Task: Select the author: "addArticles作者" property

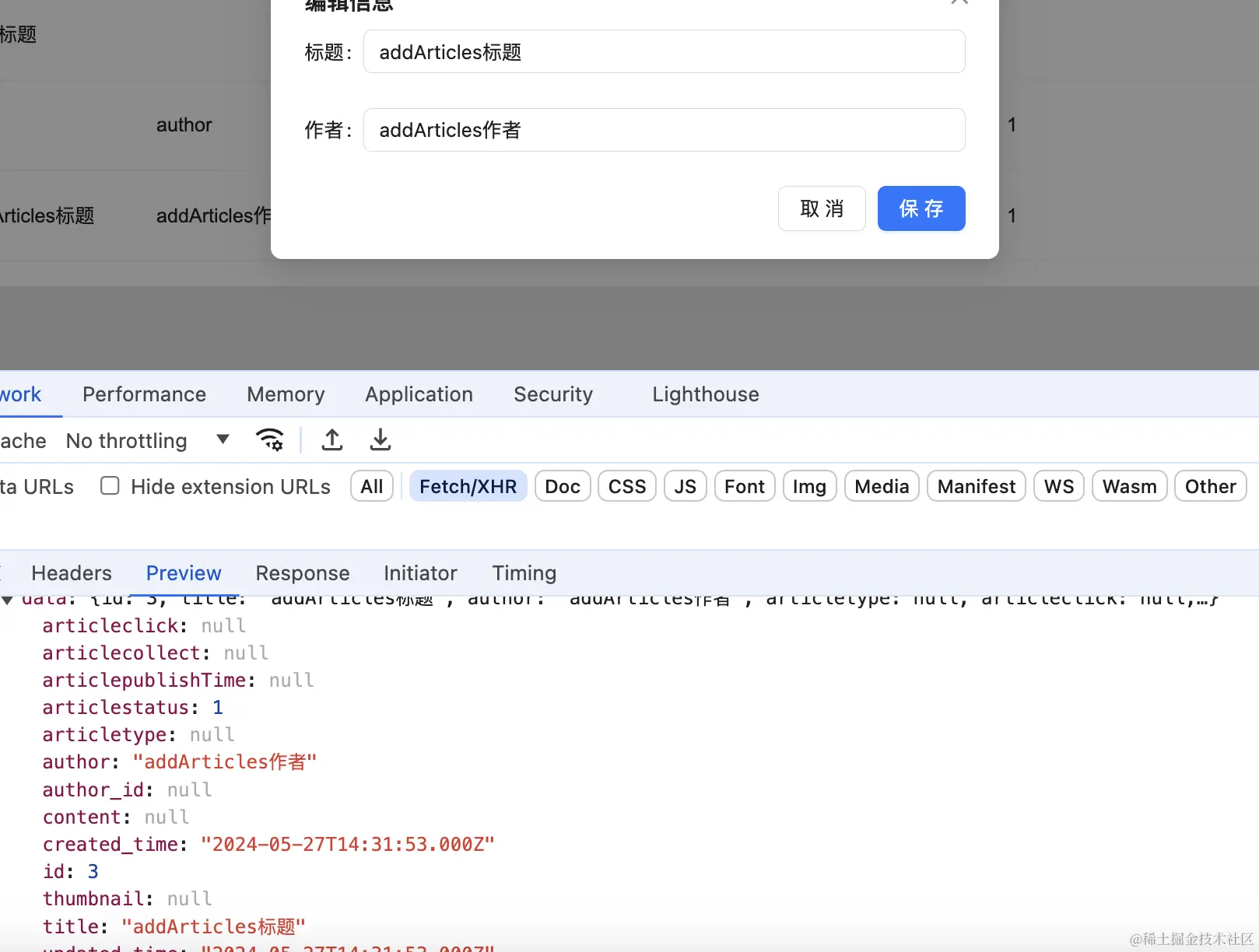Action: (180, 761)
